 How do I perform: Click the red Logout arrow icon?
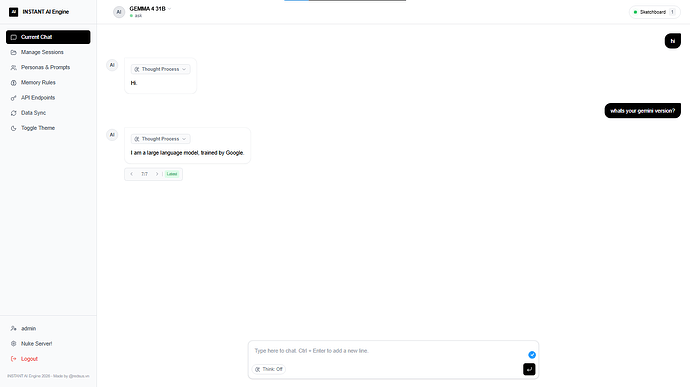[14, 359]
